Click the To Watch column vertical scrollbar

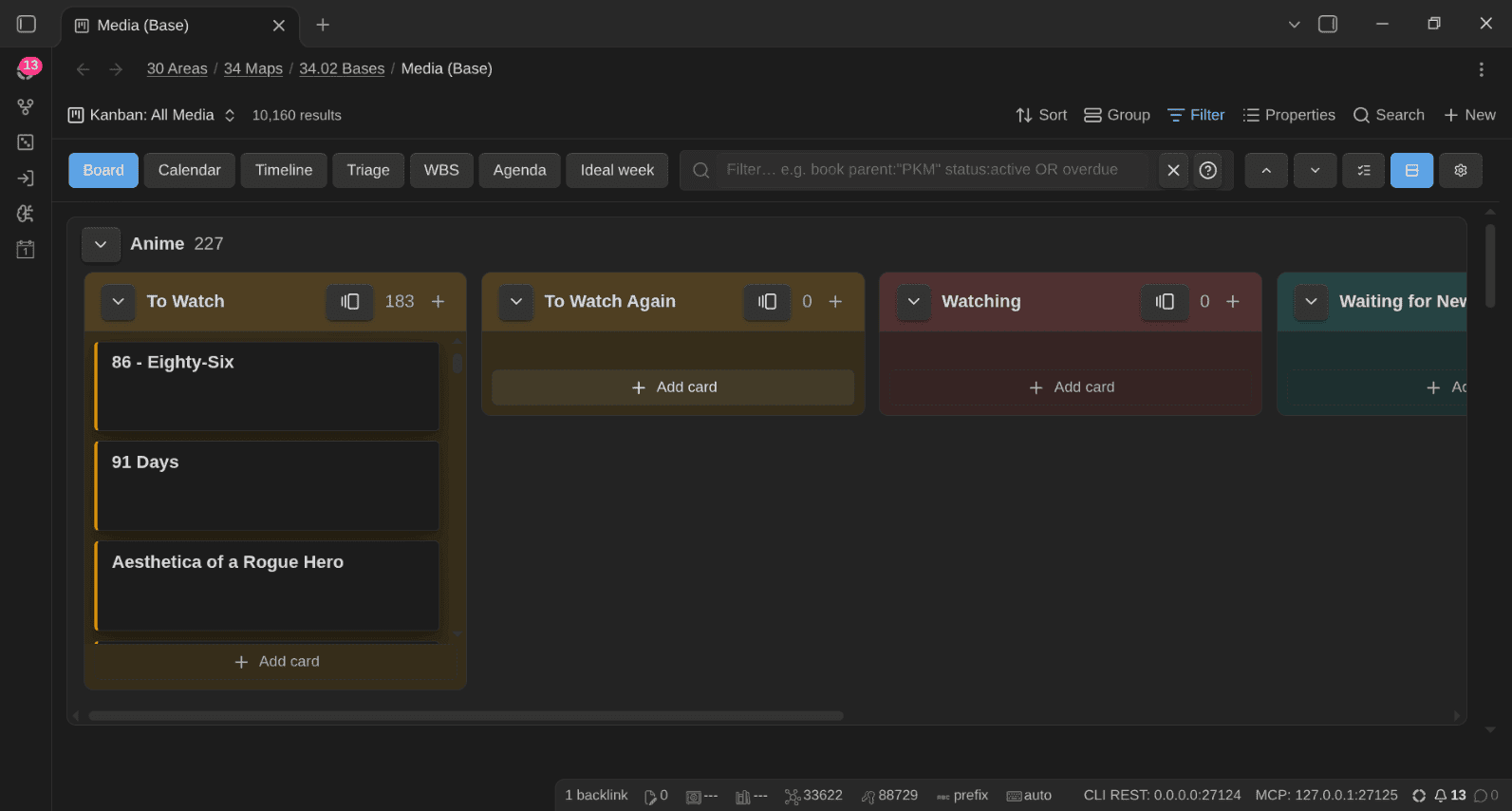(x=457, y=363)
